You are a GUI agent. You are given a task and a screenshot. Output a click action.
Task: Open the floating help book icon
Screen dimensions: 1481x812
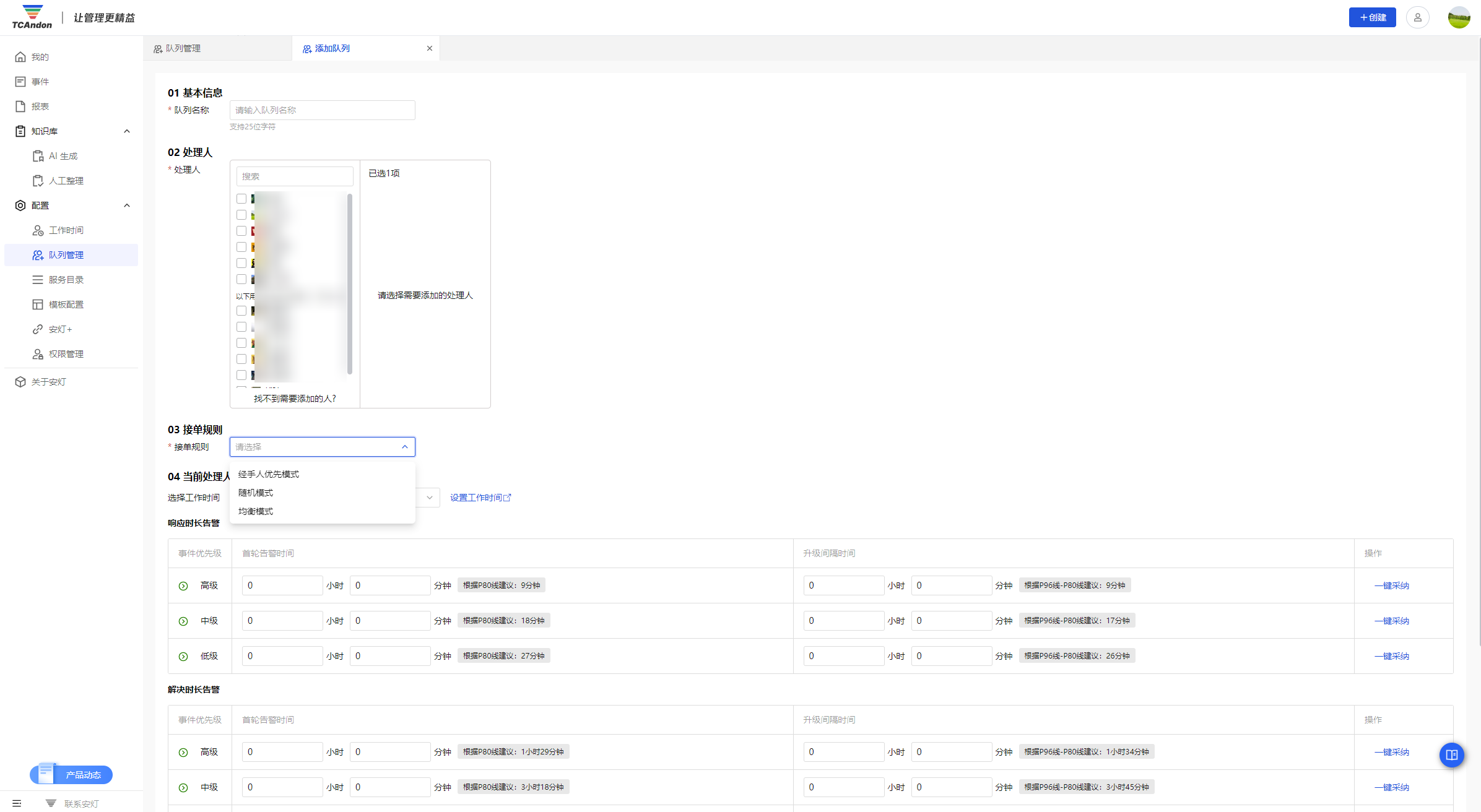pyautogui.click(x=1451, y=754)
